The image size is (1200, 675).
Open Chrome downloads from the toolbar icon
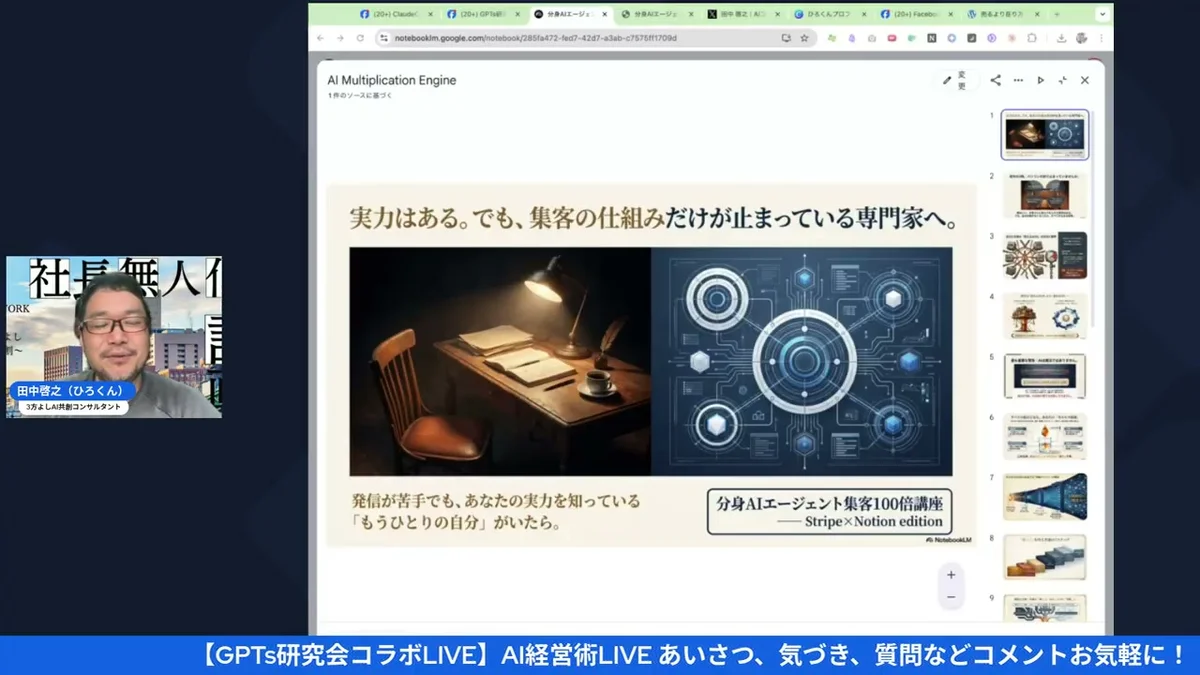point(1062,37)
